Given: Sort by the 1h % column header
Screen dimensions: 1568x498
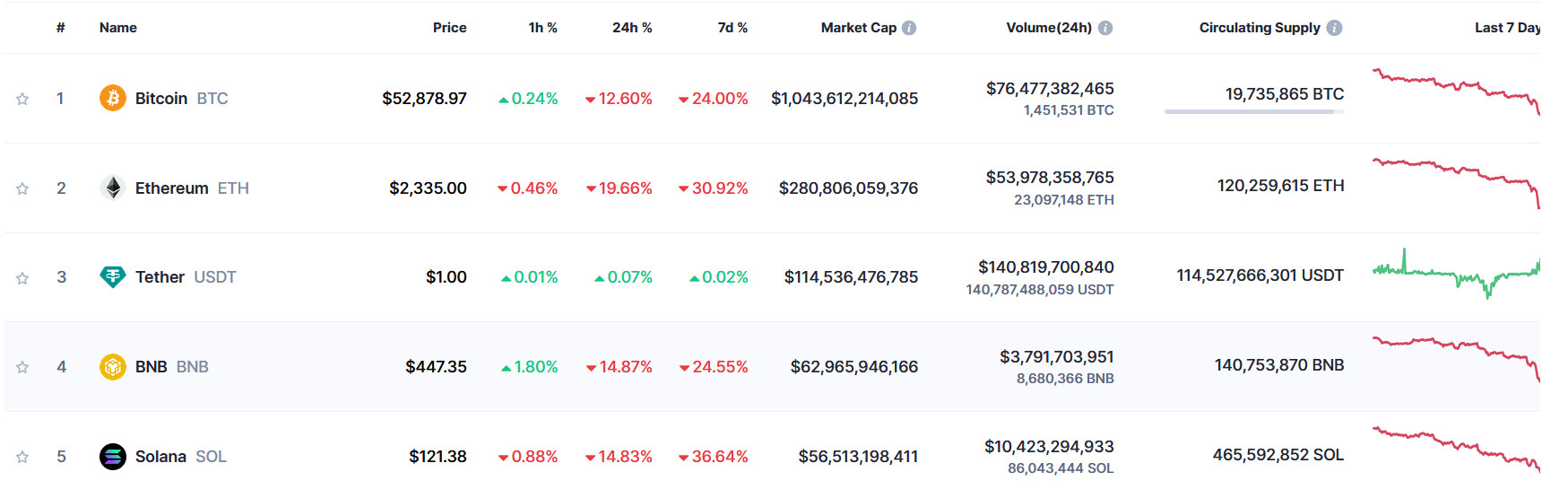Looking at the screenshot, I should (542, 28).
